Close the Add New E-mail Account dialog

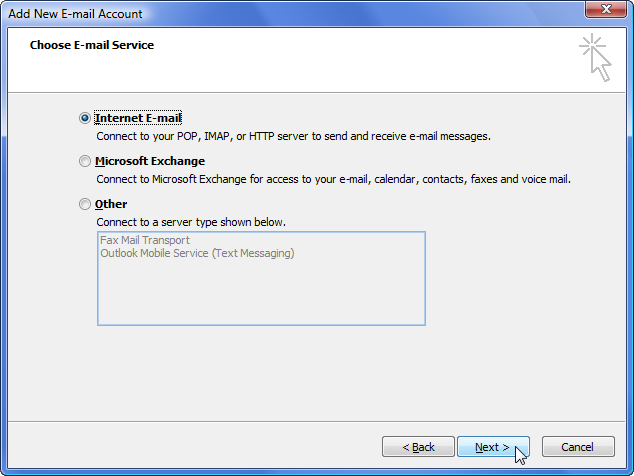(x=606, y=9)
